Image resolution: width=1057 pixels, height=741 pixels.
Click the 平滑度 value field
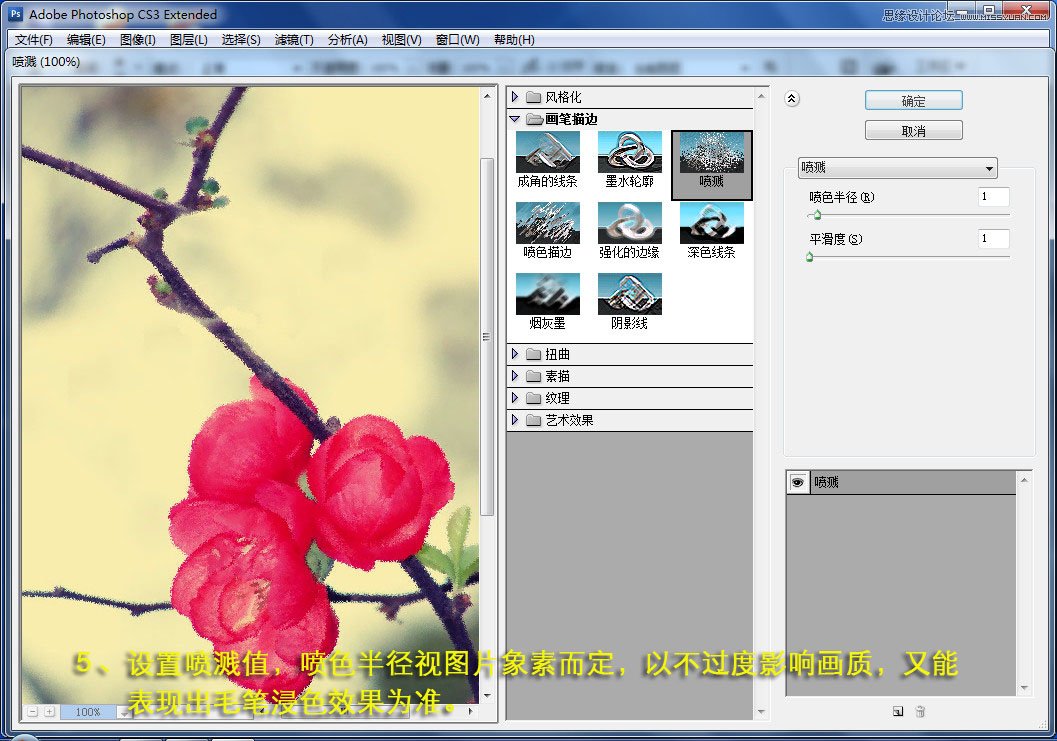994,239
